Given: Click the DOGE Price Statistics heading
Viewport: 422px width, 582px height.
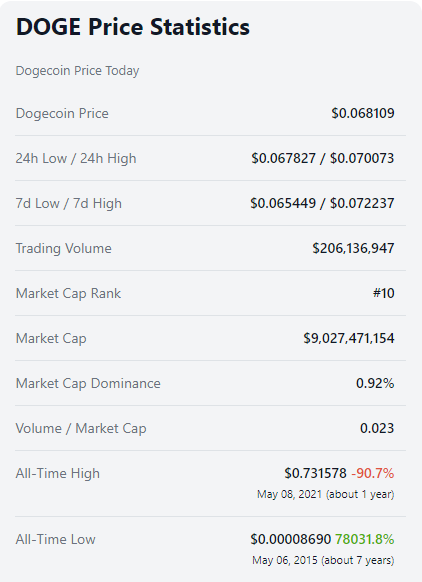Looking at the screenshot, I should pos(133,27).
